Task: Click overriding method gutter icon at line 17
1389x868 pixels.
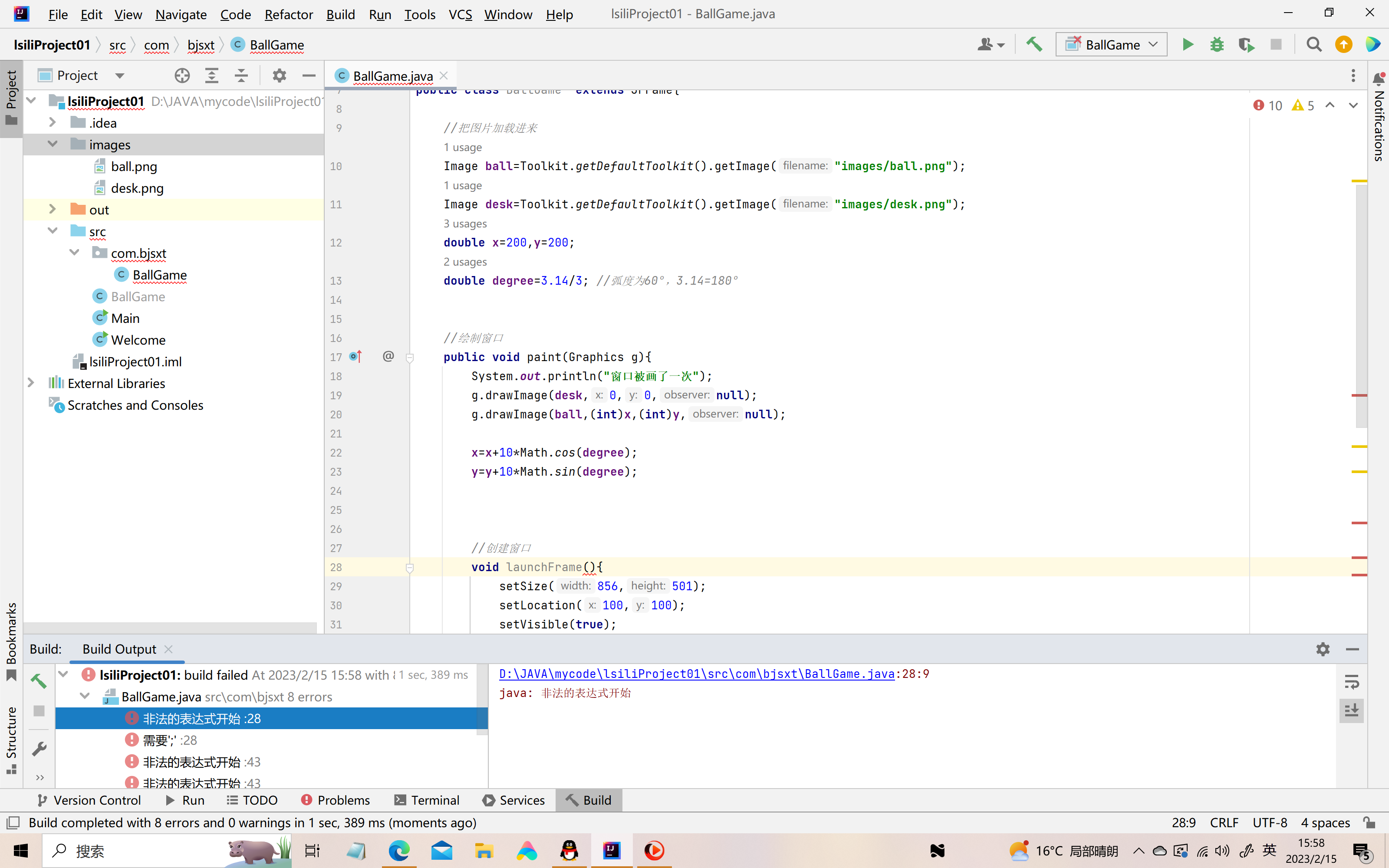Action: [x=355, y=356]
